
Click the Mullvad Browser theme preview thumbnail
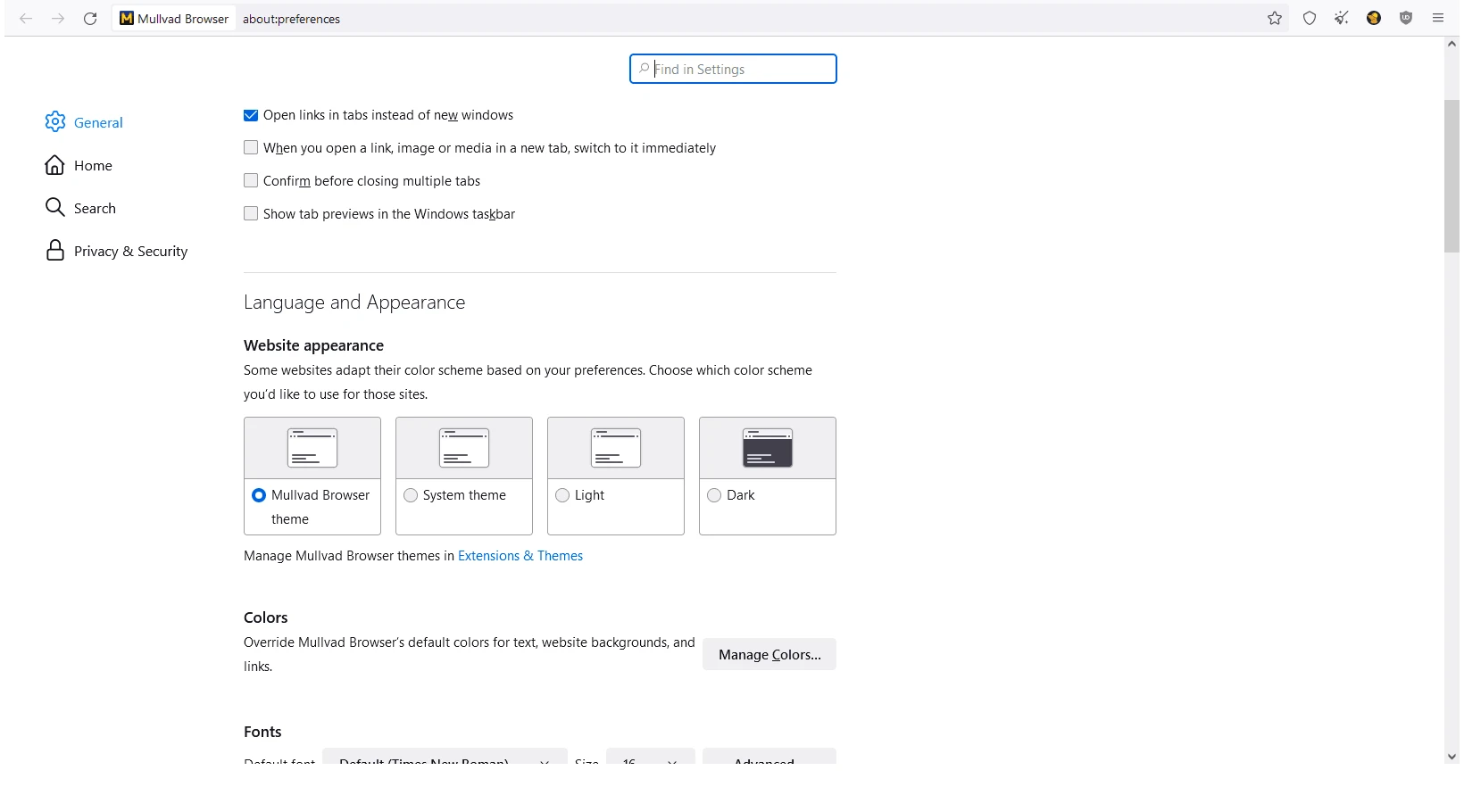[312, 448]
